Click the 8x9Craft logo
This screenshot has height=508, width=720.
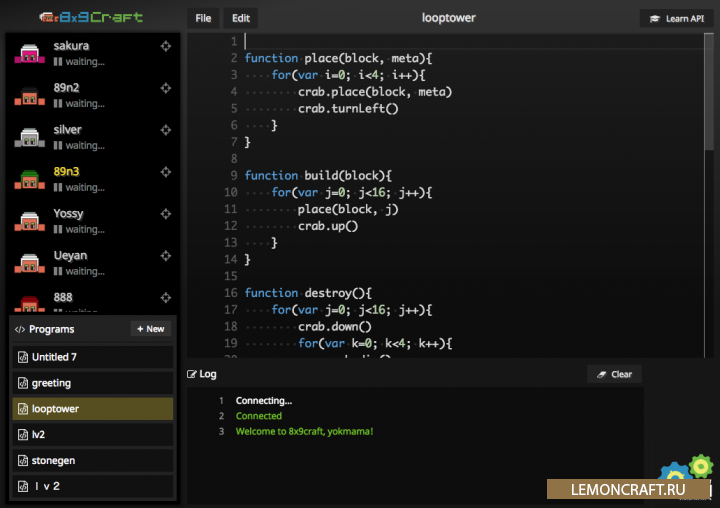91,17
